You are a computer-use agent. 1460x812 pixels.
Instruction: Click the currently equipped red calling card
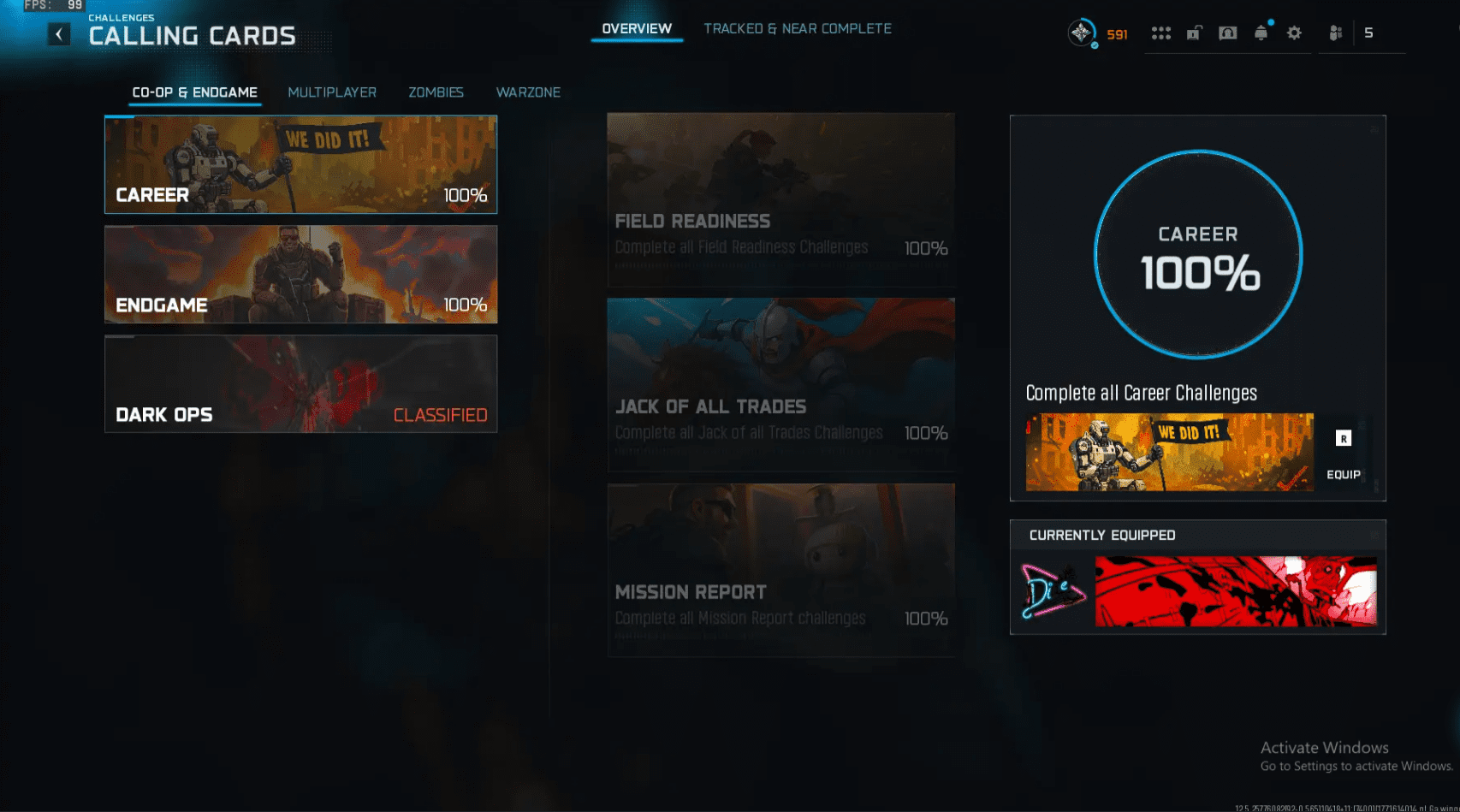click(1235, 591)
